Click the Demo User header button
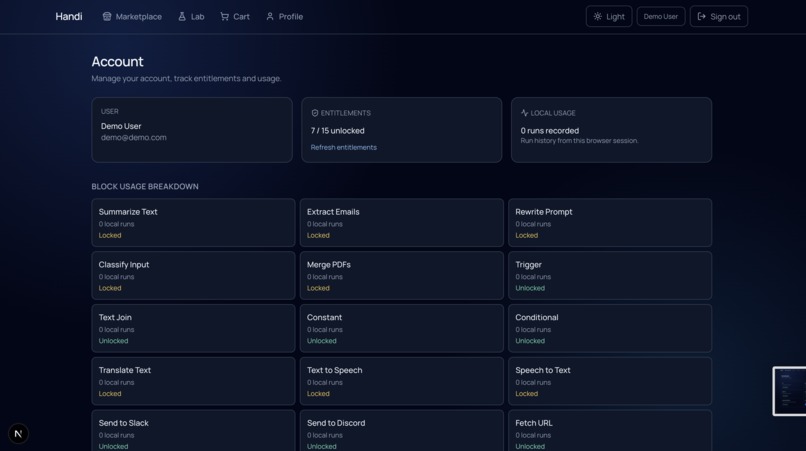The image size is (806, 451). 661,16
